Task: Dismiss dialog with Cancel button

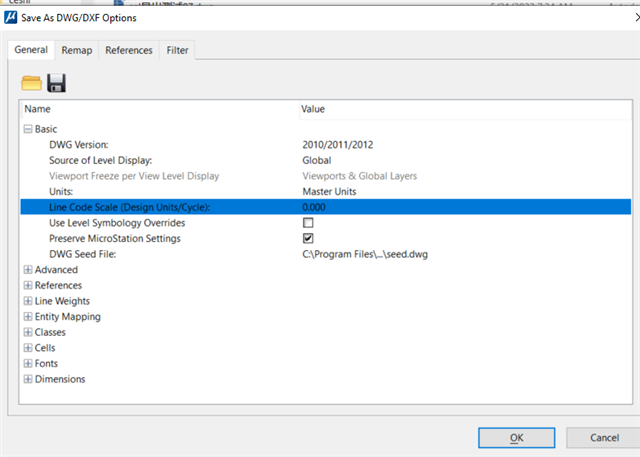Action: (604, 438)
